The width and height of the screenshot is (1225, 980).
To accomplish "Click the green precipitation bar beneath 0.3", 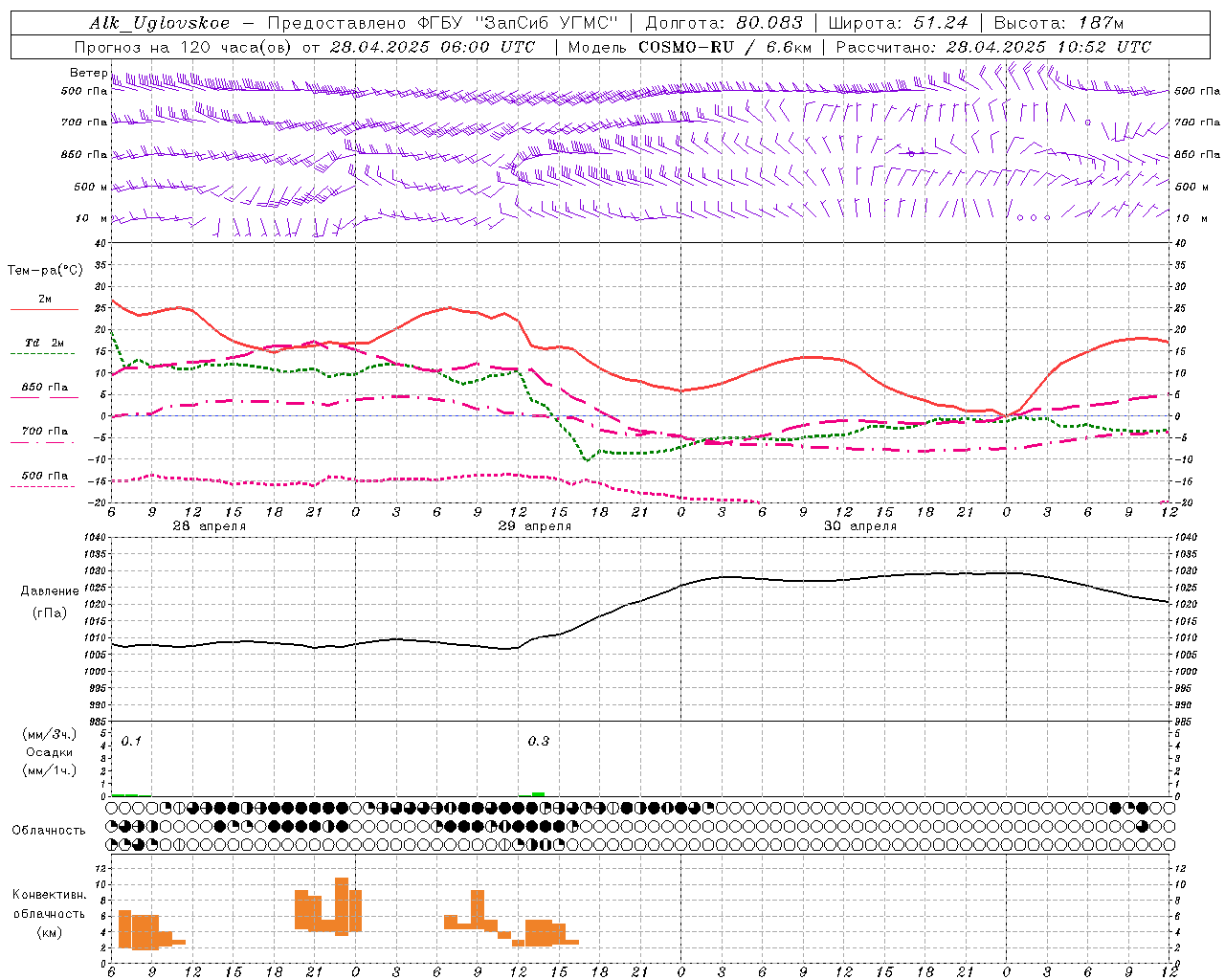I will tap(538, 793).
